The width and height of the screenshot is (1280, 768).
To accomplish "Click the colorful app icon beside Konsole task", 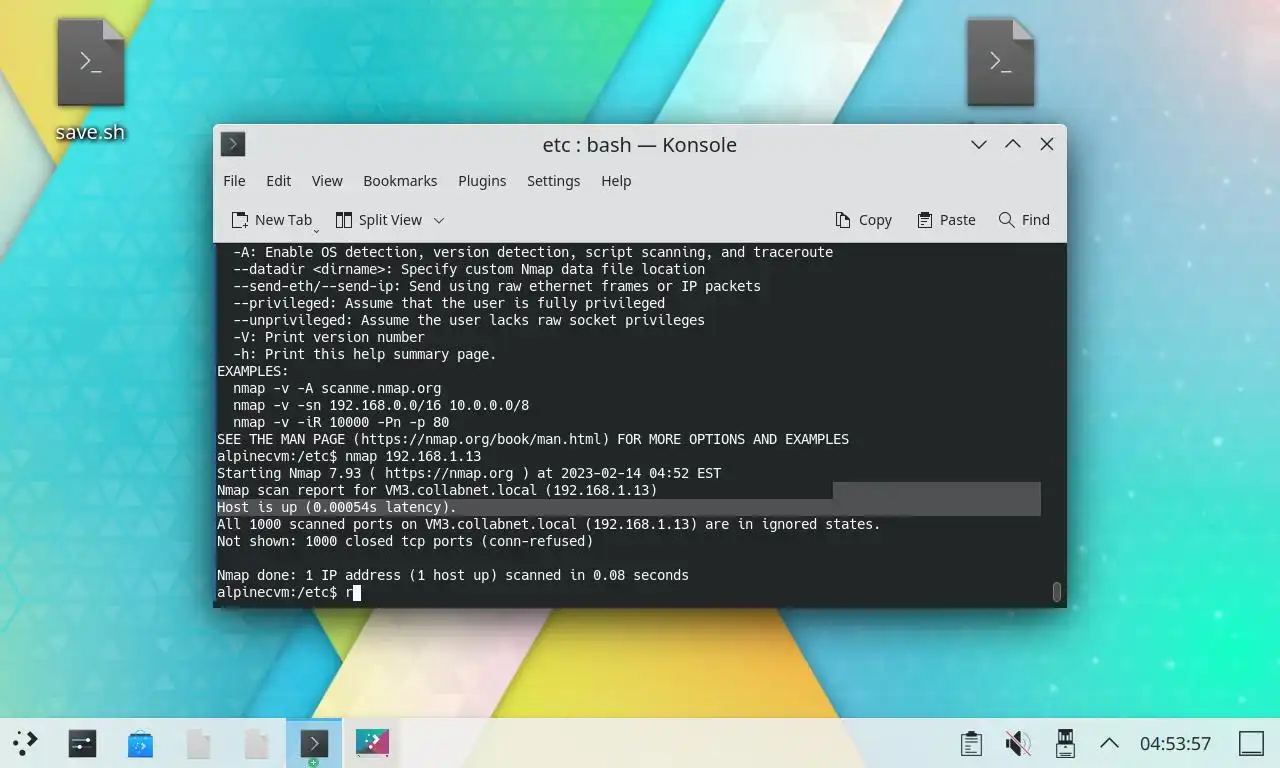I will 372,743.
